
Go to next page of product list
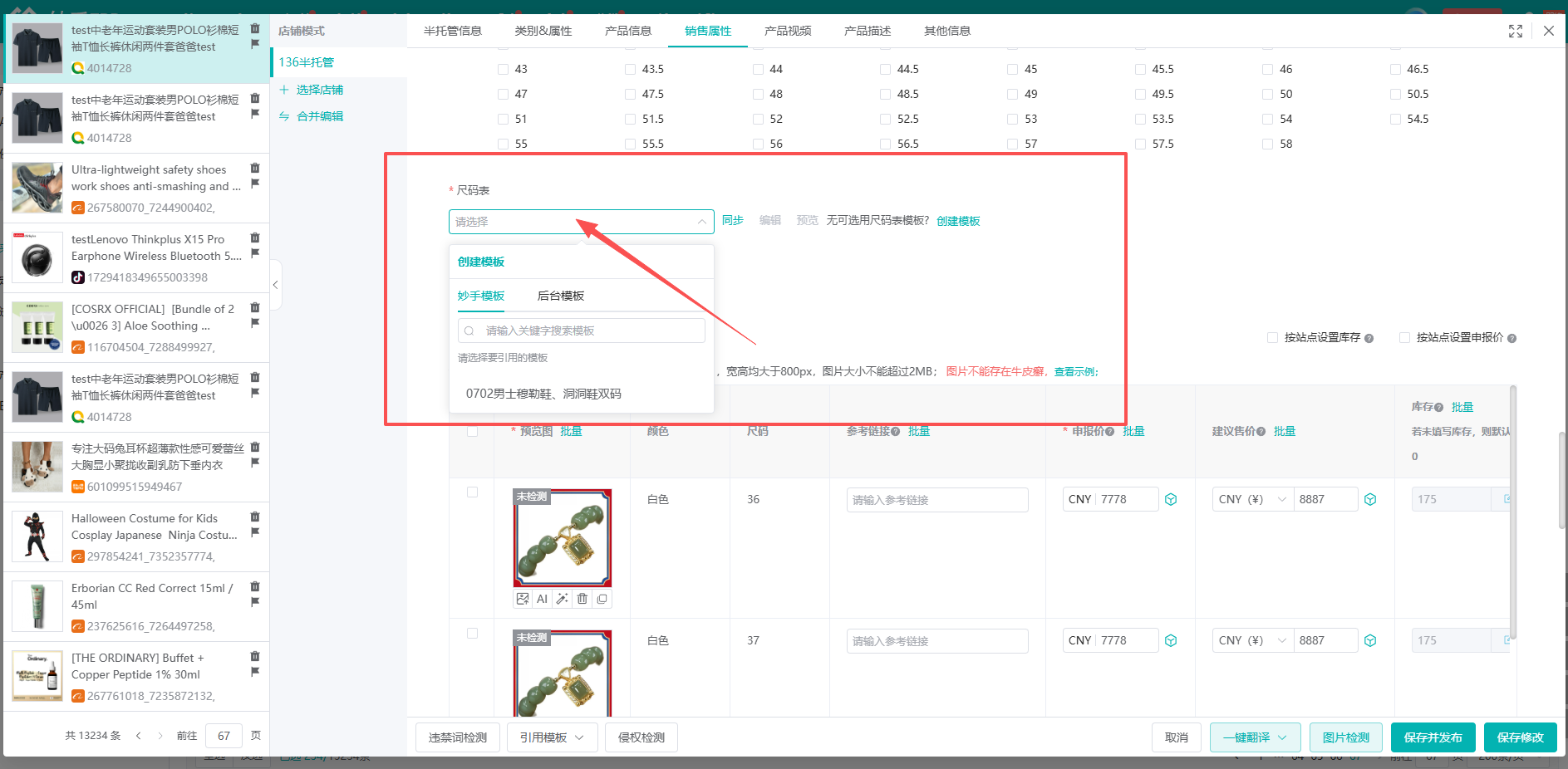(160, 736)
